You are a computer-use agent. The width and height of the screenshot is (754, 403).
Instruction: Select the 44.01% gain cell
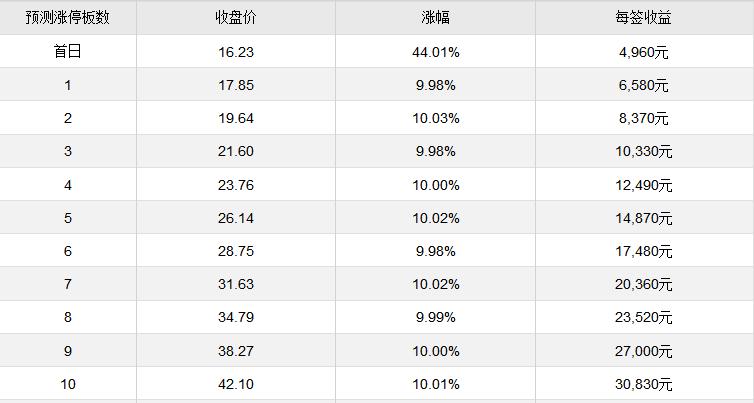(436, 52)
